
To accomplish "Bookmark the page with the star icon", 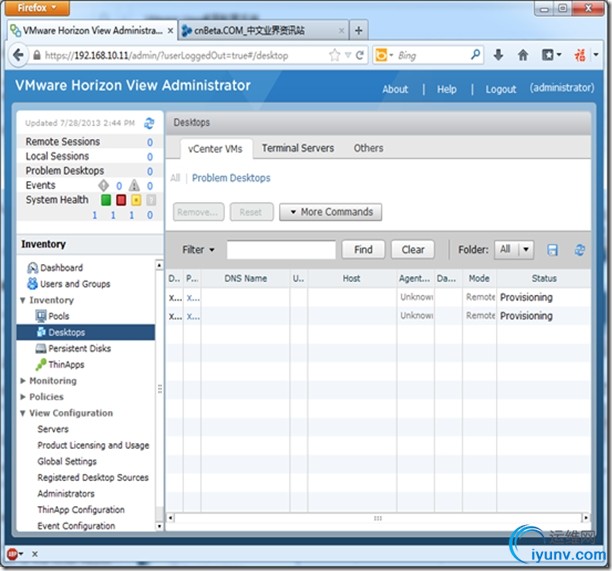I will click(x=334, y=55).
